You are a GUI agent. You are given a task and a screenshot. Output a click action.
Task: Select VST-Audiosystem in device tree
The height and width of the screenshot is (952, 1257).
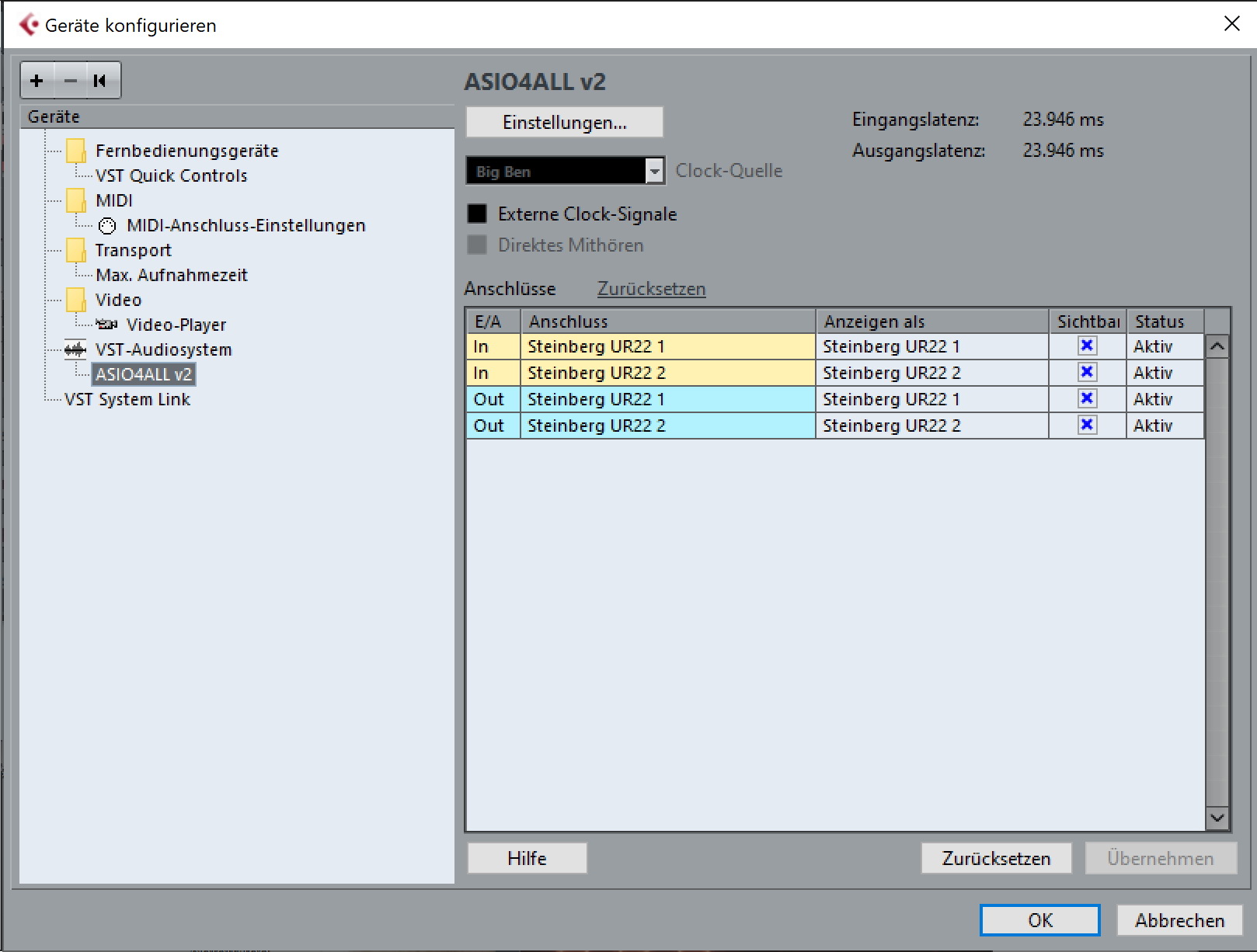(163, 349)
